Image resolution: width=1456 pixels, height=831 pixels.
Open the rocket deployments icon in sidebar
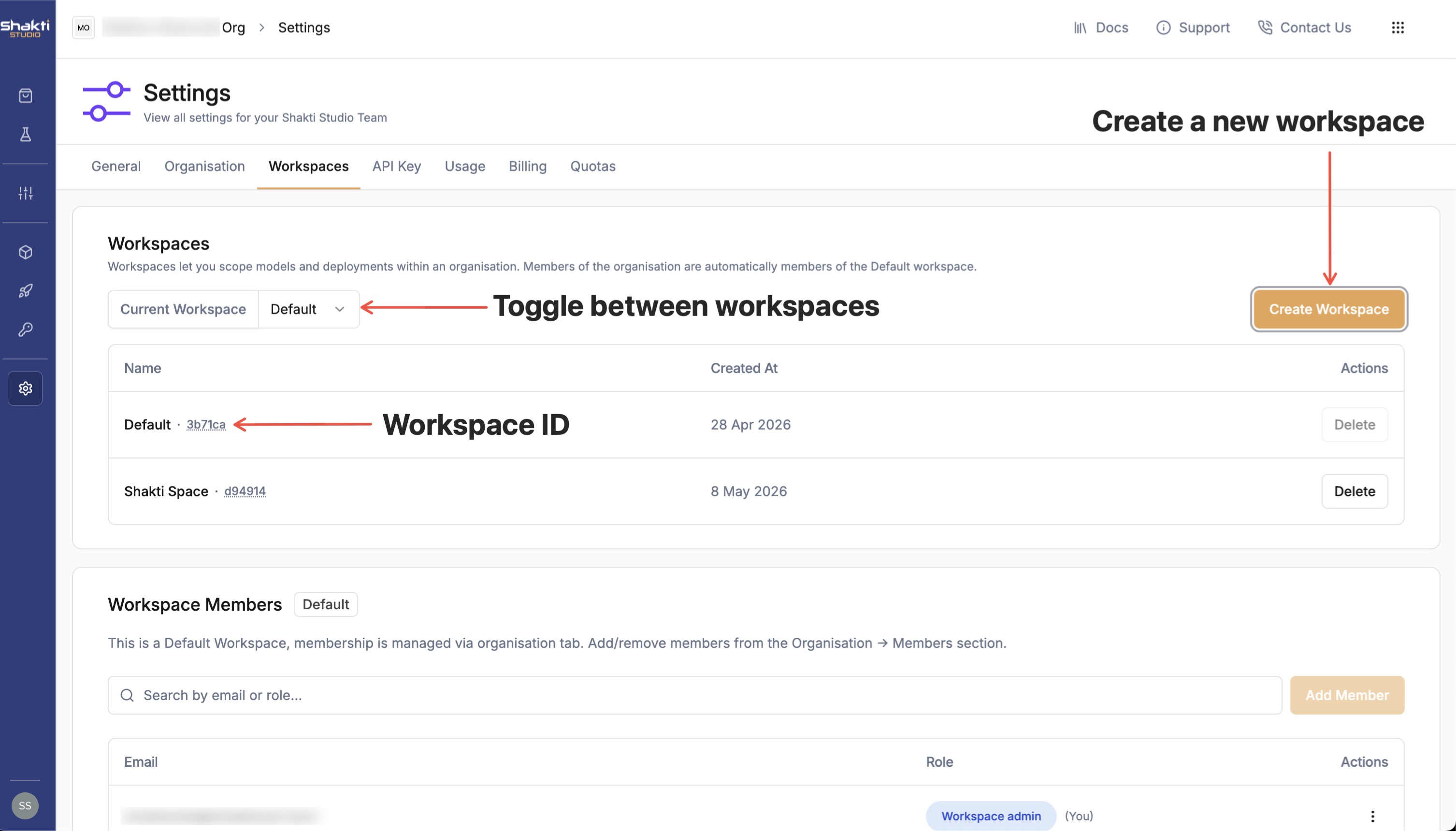tap(25, 291)
